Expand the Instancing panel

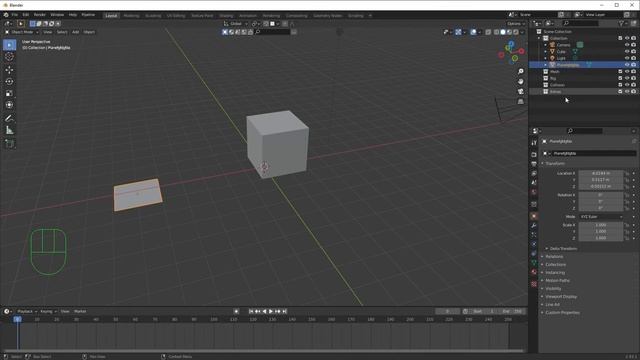coord(555,273)
